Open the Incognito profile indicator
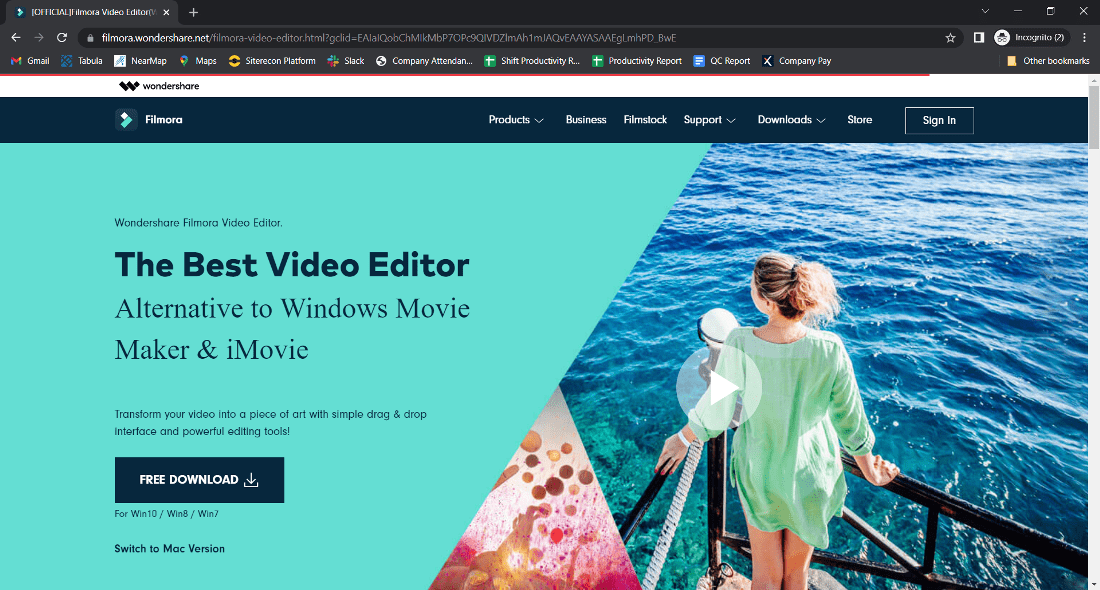Viewport: 1100px width, 590px height. click(1030, 38)
